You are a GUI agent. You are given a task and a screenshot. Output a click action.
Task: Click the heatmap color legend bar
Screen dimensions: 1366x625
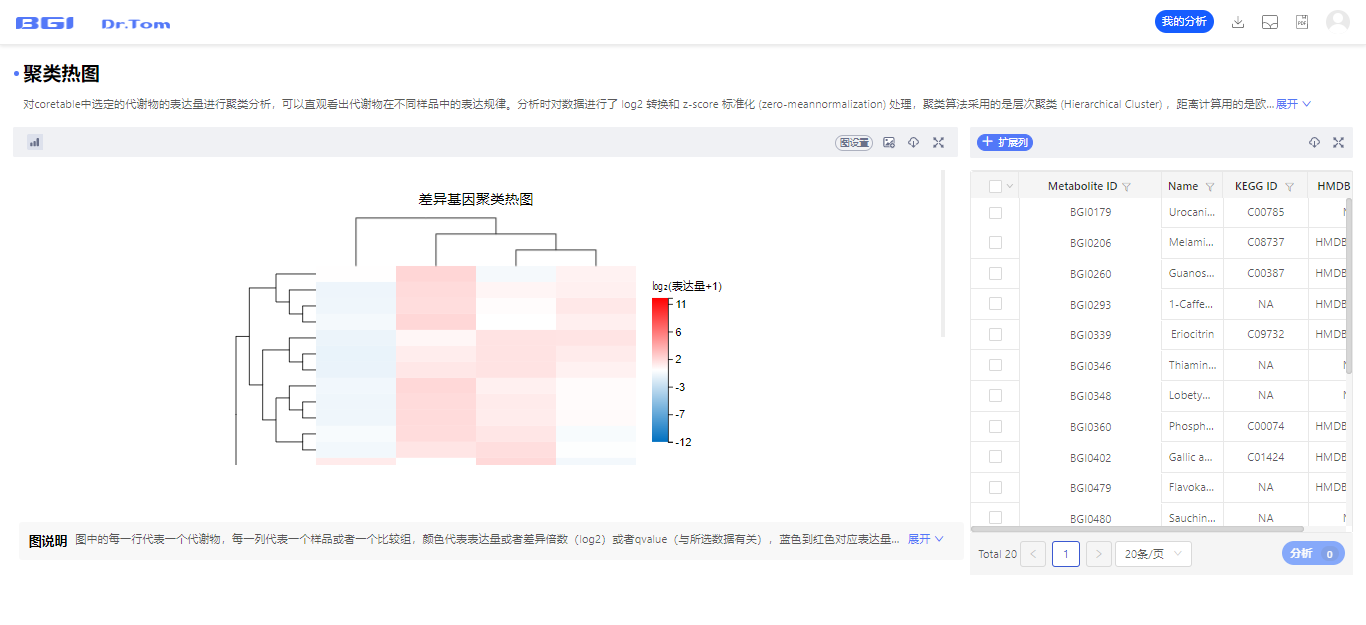click(x=660, y=370)
